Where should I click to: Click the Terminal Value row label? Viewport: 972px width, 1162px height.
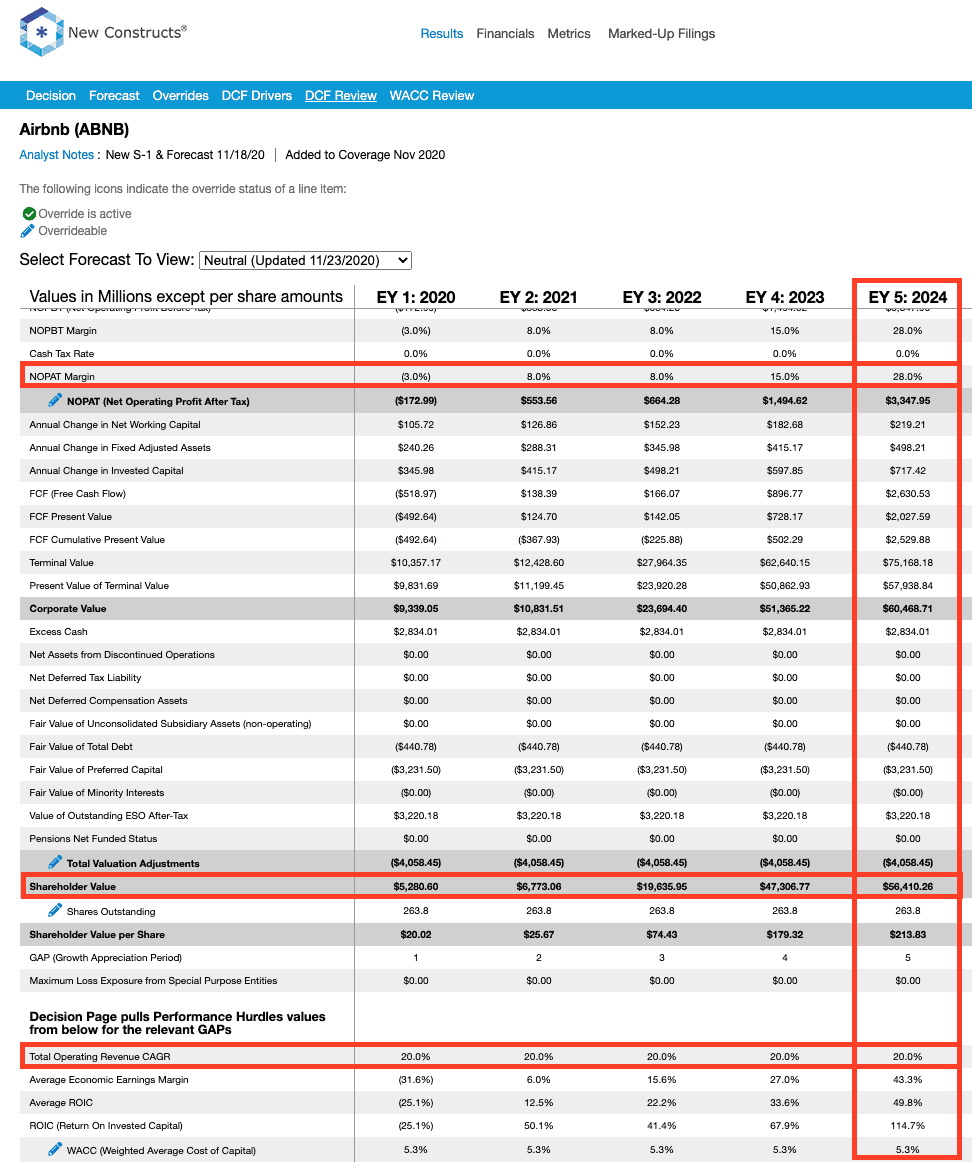click(x=61, y=562)
